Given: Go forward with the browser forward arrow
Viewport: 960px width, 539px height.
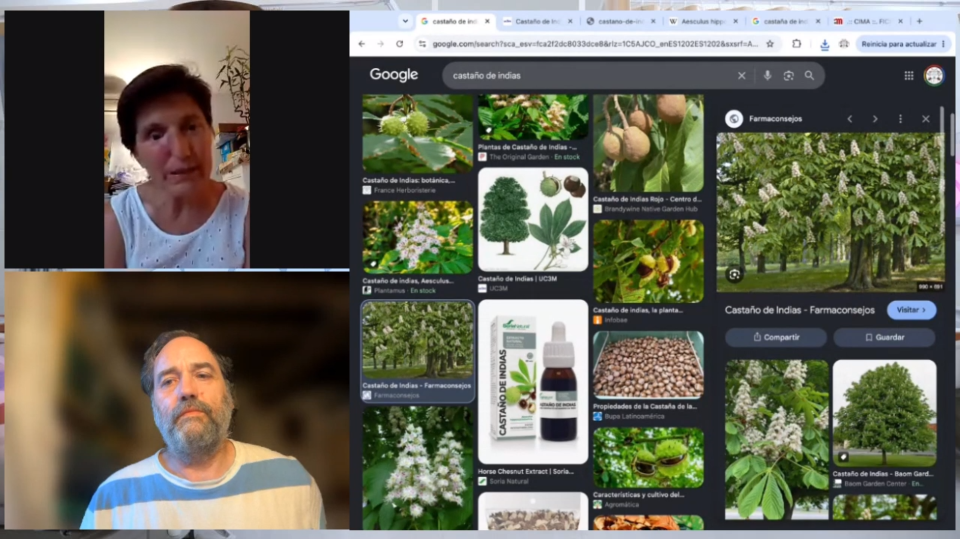Looking at the screenshot, I should [x=381, y=44].
